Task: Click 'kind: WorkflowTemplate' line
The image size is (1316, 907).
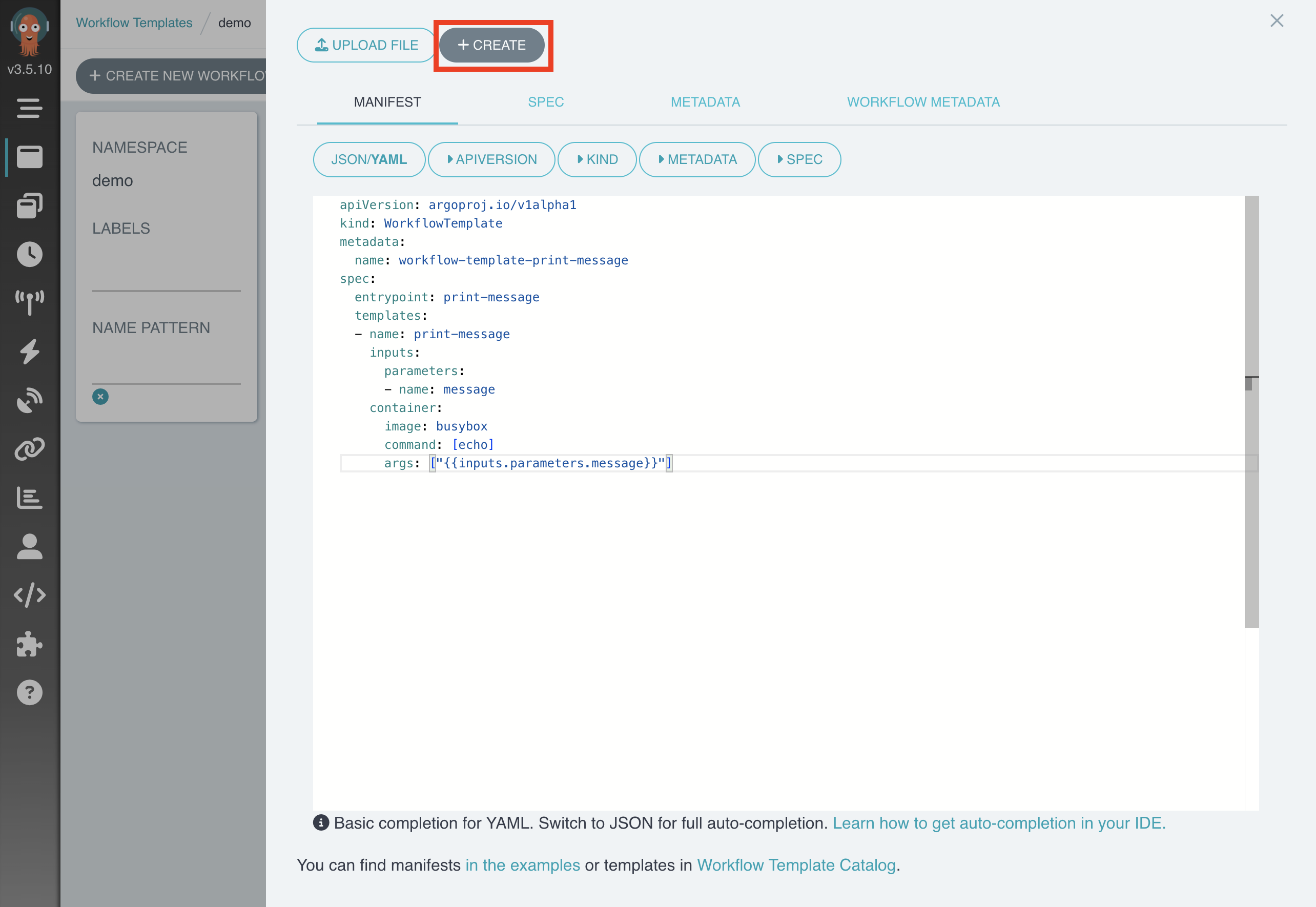Action: (421, 223)
